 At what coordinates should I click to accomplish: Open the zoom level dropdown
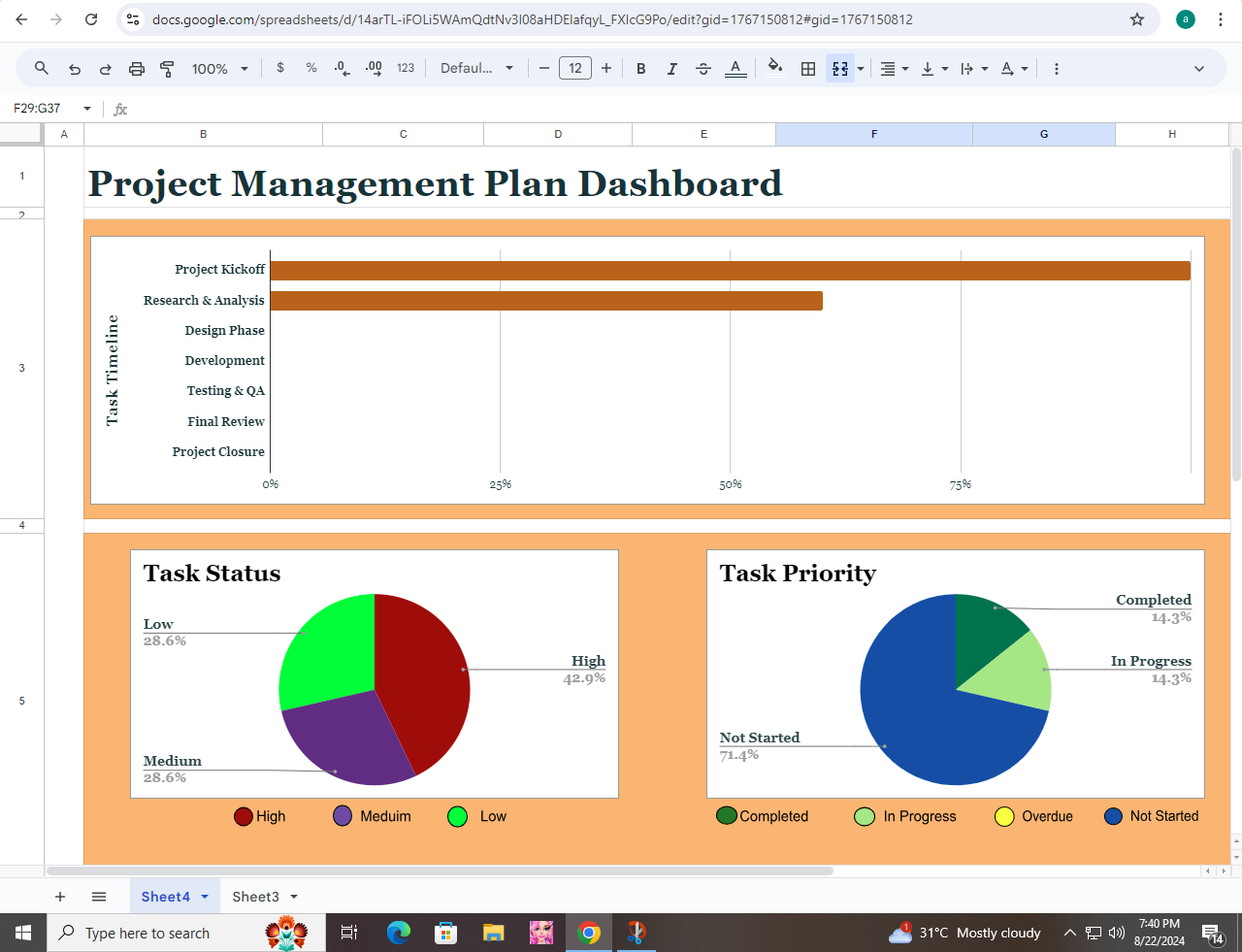click(220, 69)
